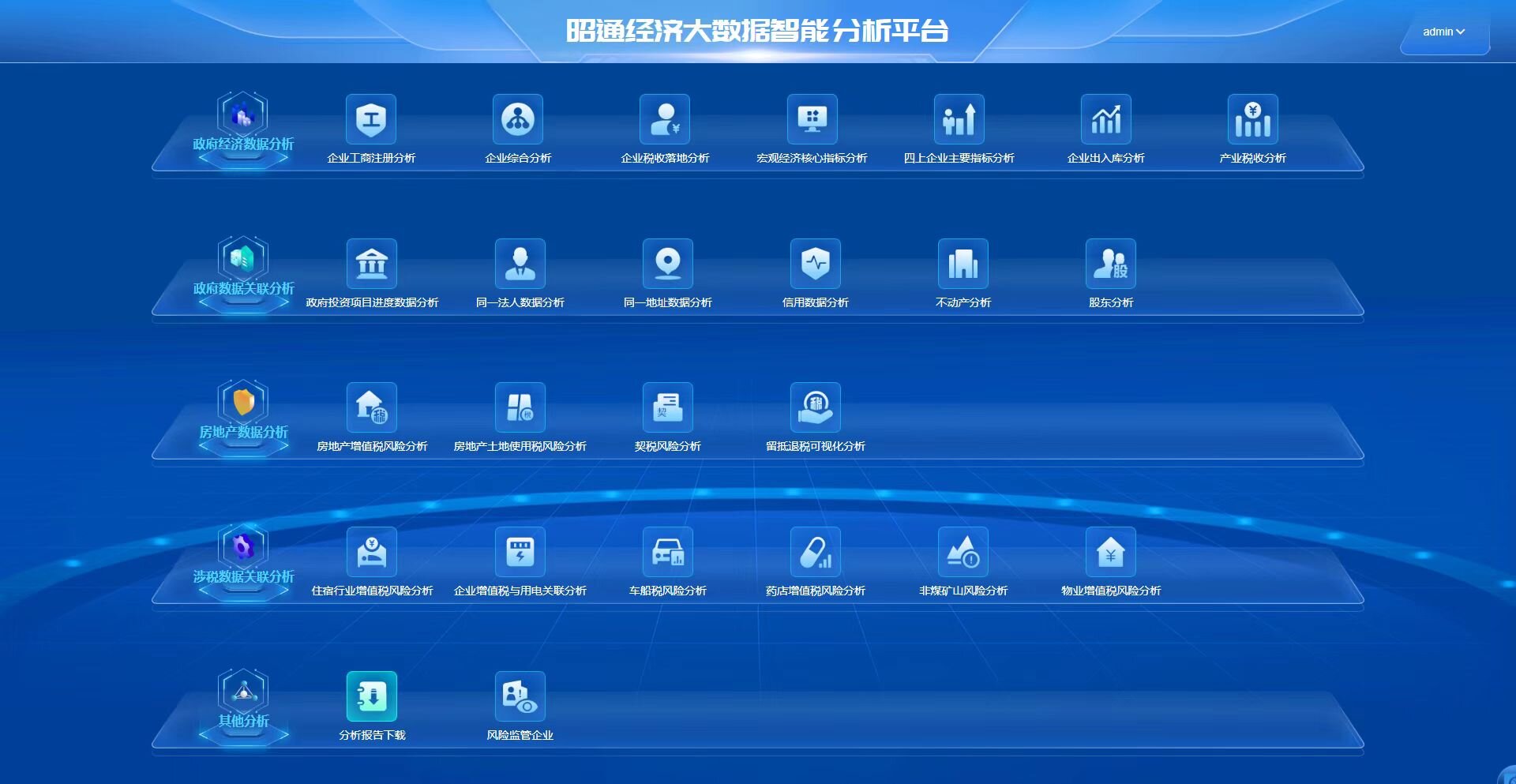Viewport: 1516px width, 784px height.
Task: Click the 同一法人数据分析 text label
Action: point(520,302)
